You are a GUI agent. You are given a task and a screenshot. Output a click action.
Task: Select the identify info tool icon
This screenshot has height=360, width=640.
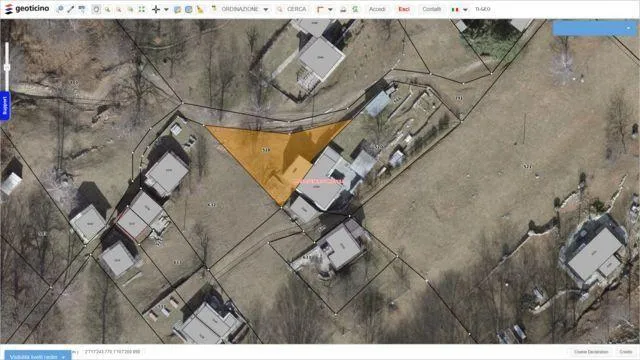60,9
